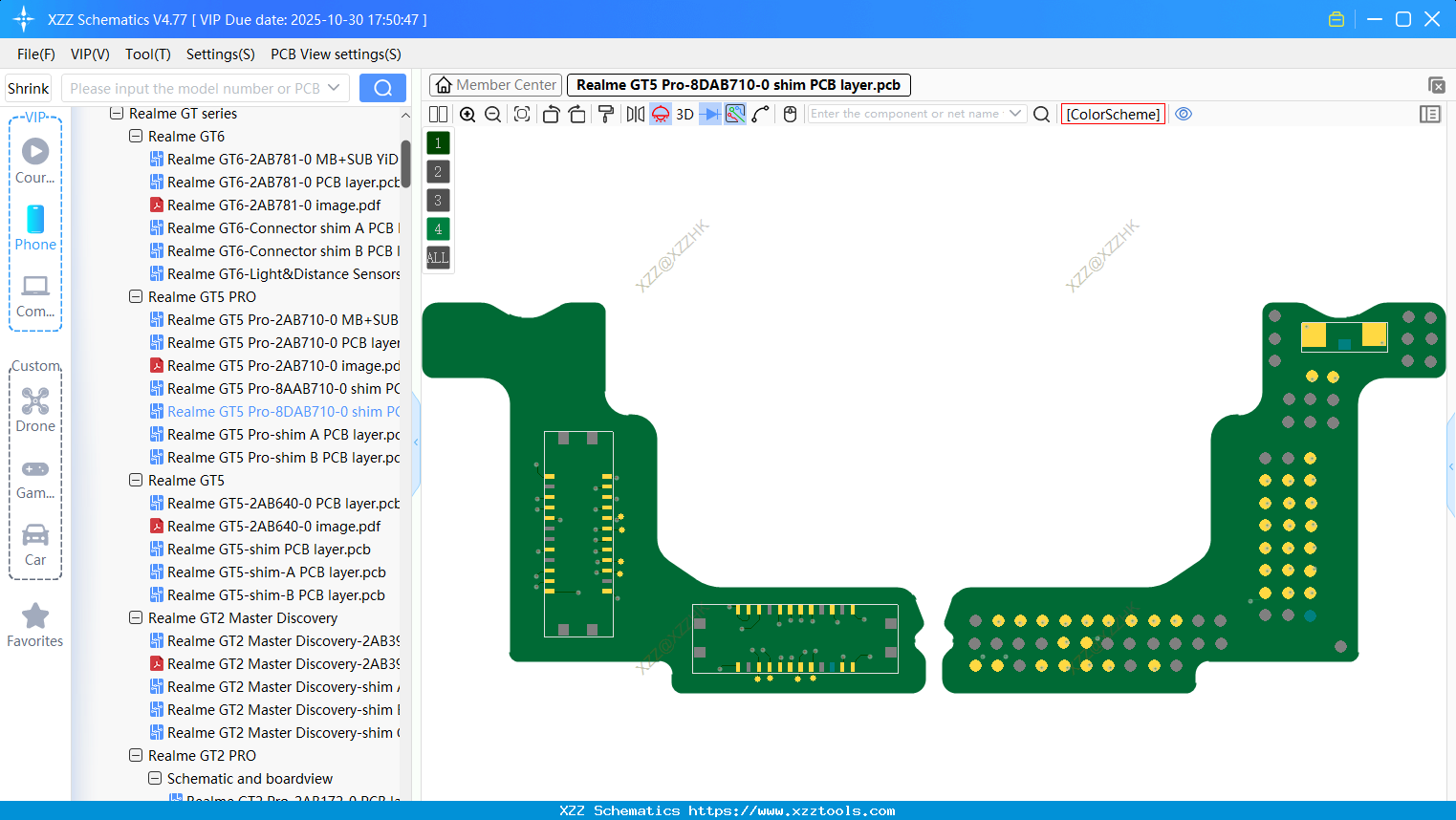Collapse the Realme GT2 Master Discovery folder
The image size is (1456, 820).
click(x=136, y=618)
